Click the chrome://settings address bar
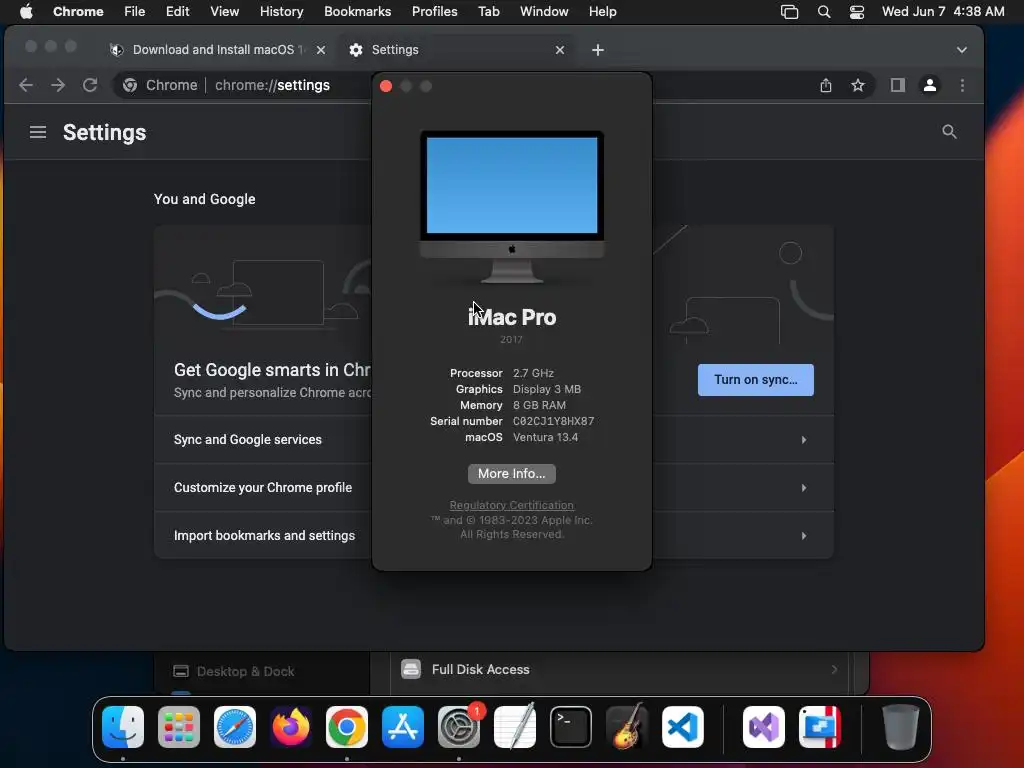This screenshot has height=768, width=1024. coord(272,85)
